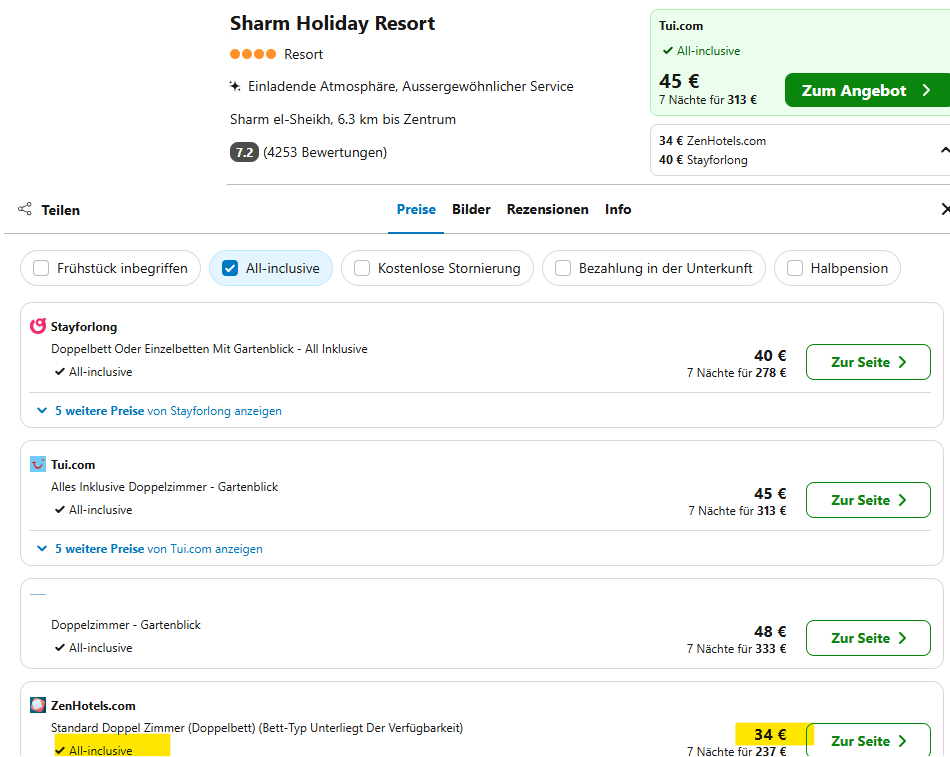Select the 40 € Stayforlong price entry
Image resolution: width=950 pixels, height=757 pixels.
703,160
